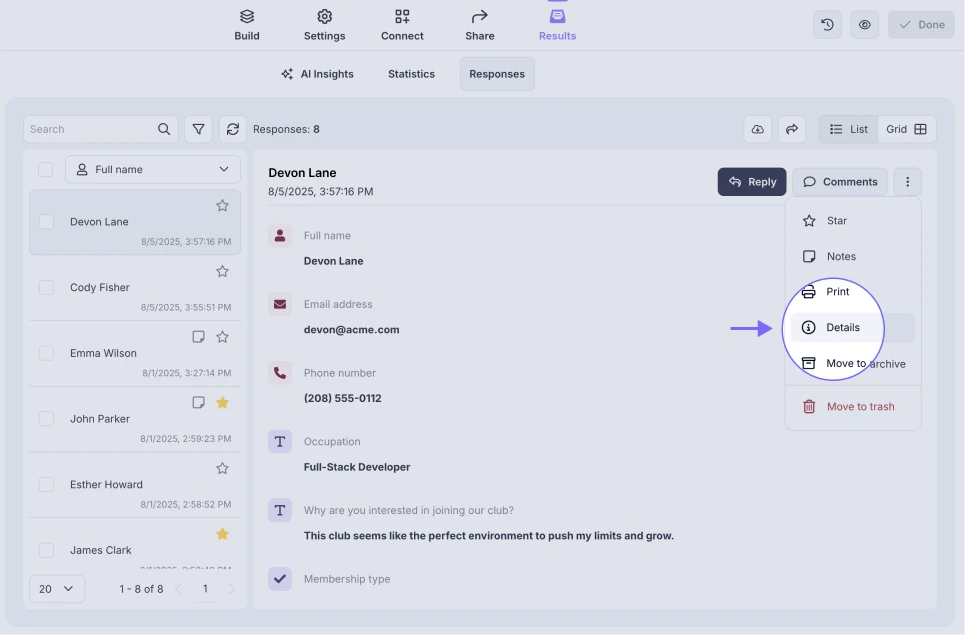Choose Details from the menu
This screenshot has width=965, height=635.
(842, 328)
